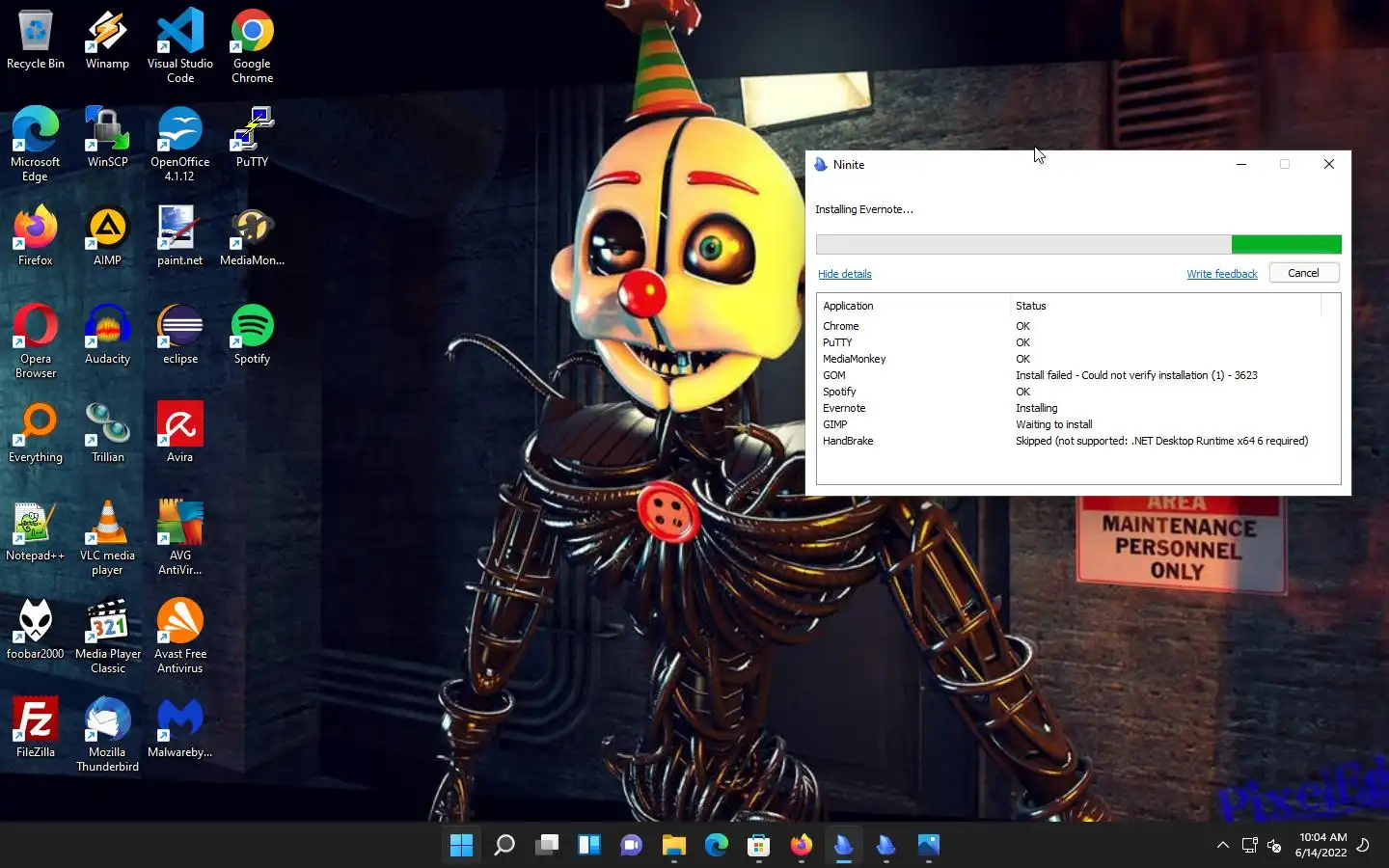
Task: Open the Widgets taskbar button
Action: click(x=589, y=846)
